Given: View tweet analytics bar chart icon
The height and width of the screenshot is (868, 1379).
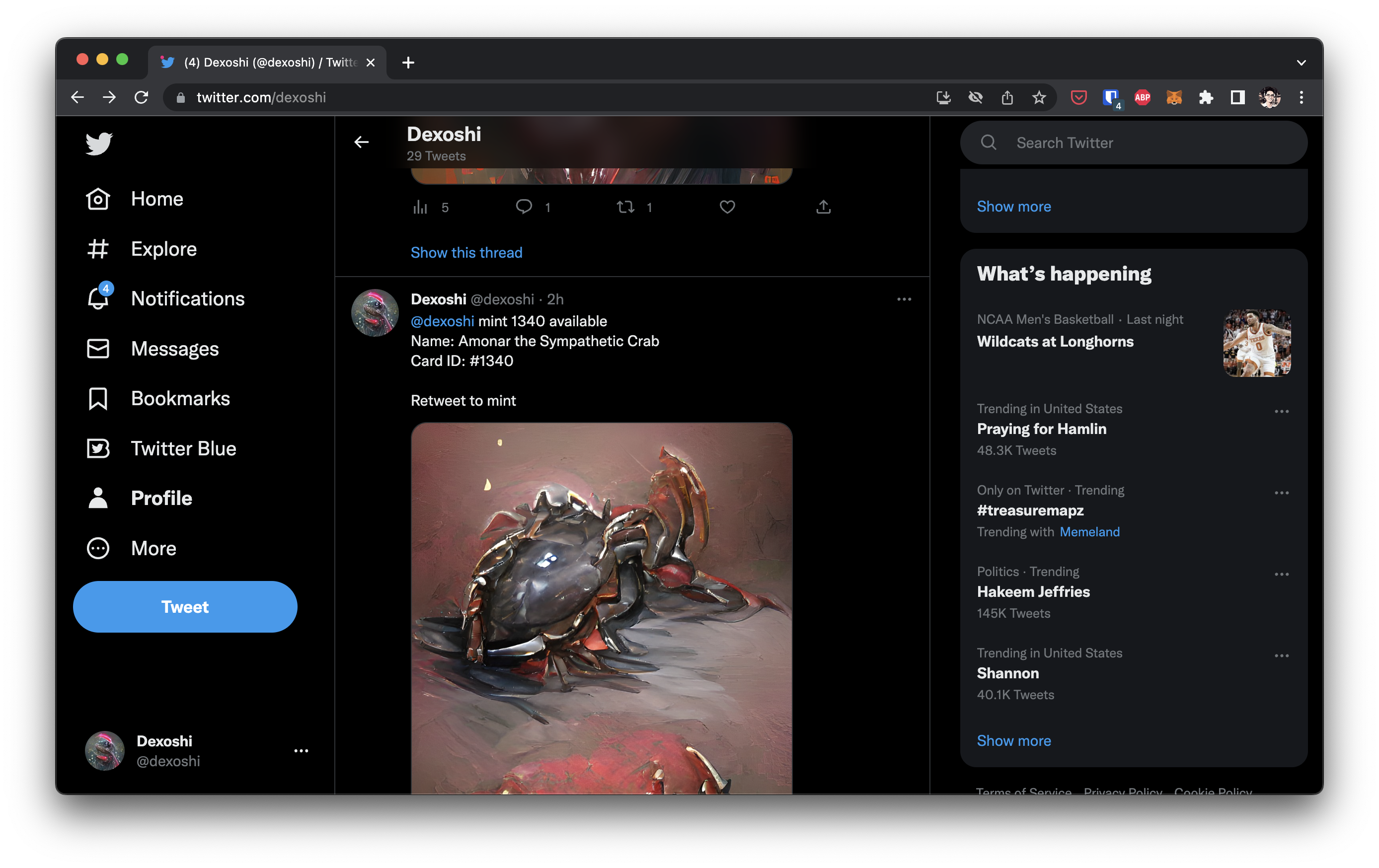Looking at the screenshot, I should click(420, 207).
